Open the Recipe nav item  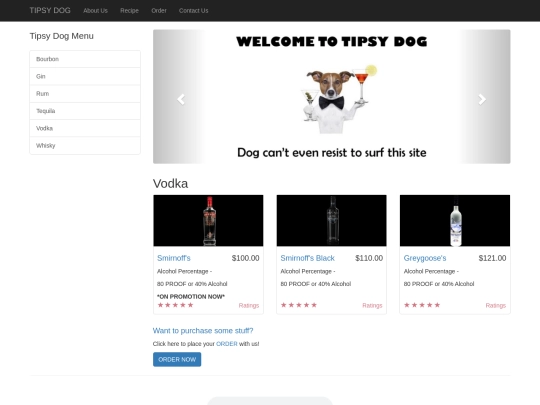(x=129, y=11)
